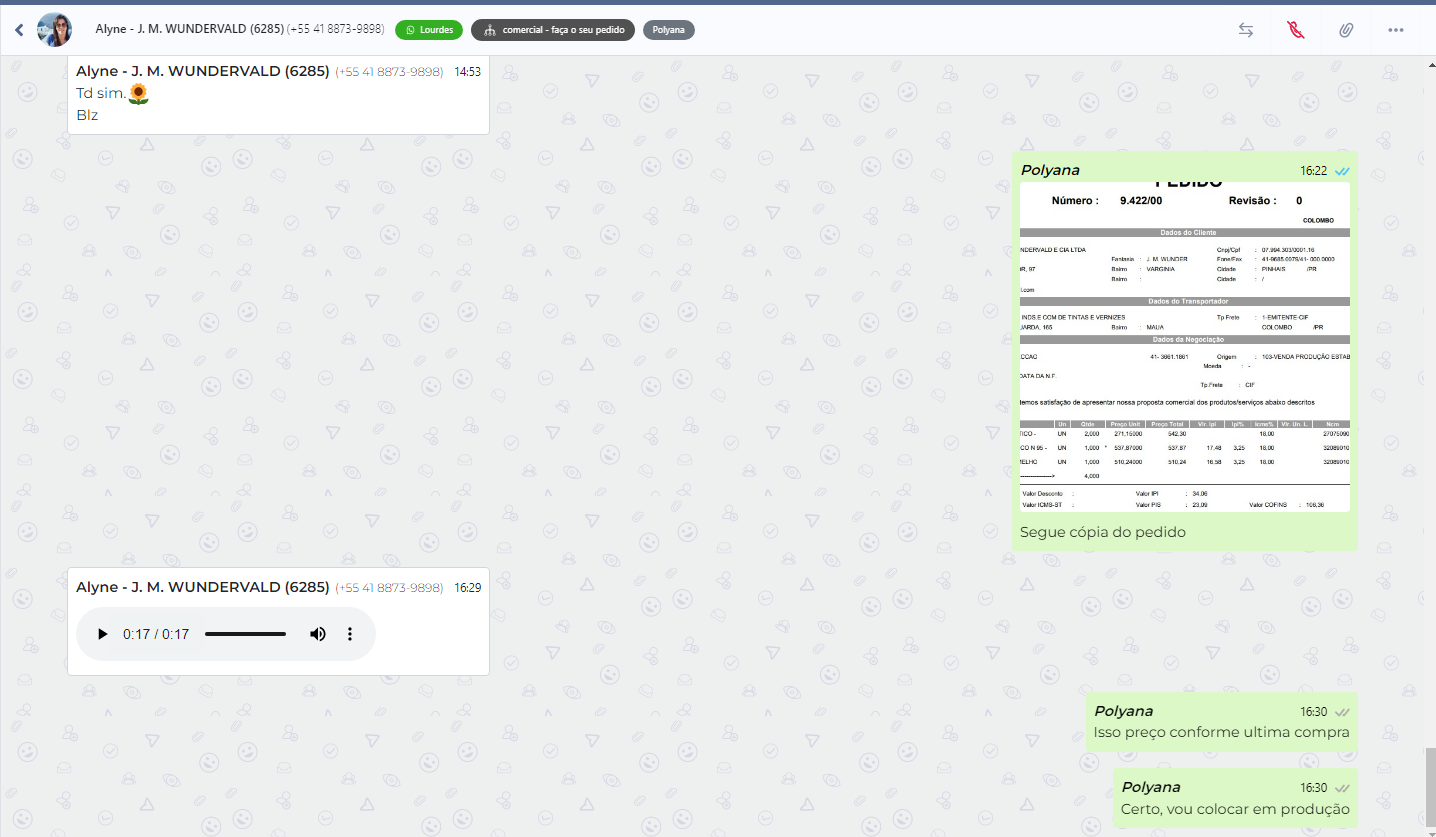Click the 'Segue cópia do pedido' caption

[x=1102, y=532]
